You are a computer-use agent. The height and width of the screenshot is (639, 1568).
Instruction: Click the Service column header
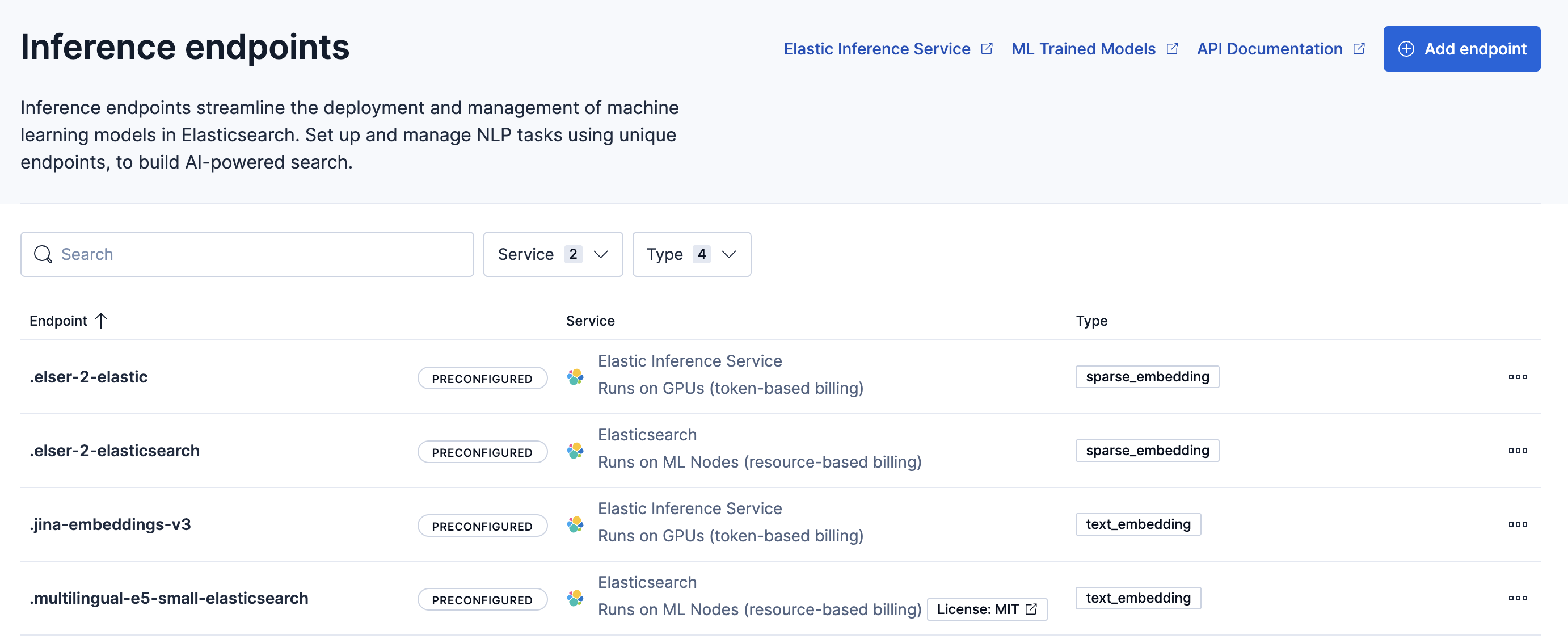tap(590, 321)
